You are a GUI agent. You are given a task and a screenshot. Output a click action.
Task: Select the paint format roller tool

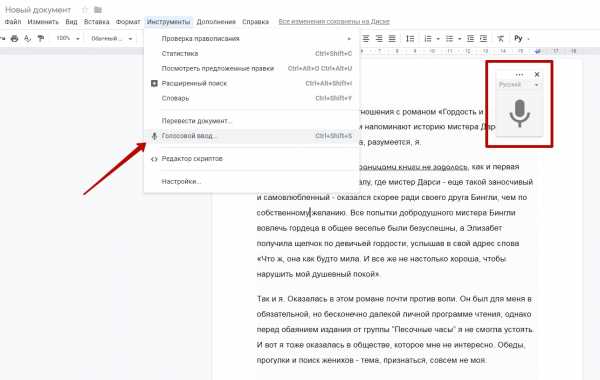(41, 38)
